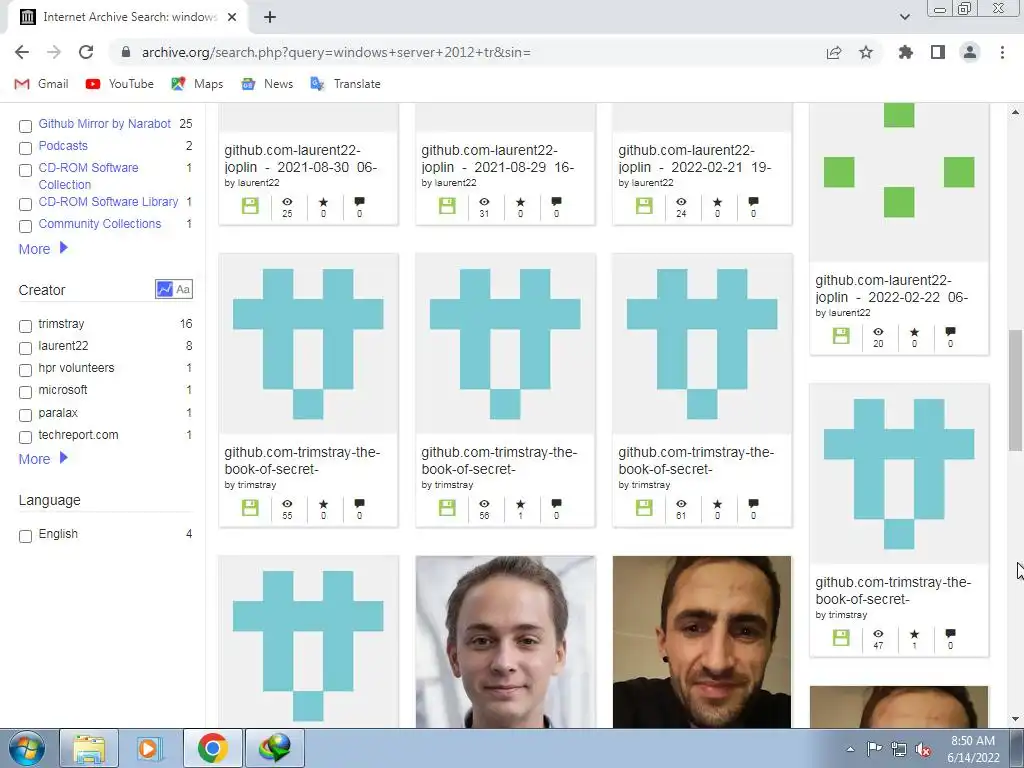Click the browser forward arrow
The width and height of the screenshot is (1024, 768).
(54, 52)
